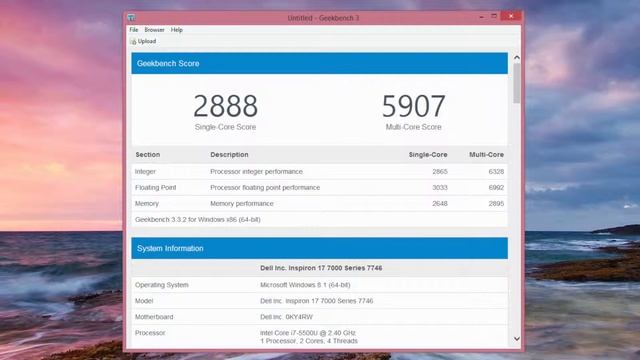Minimize the Geekbench window
The image size is (640, 360).
tap(482, 17)
